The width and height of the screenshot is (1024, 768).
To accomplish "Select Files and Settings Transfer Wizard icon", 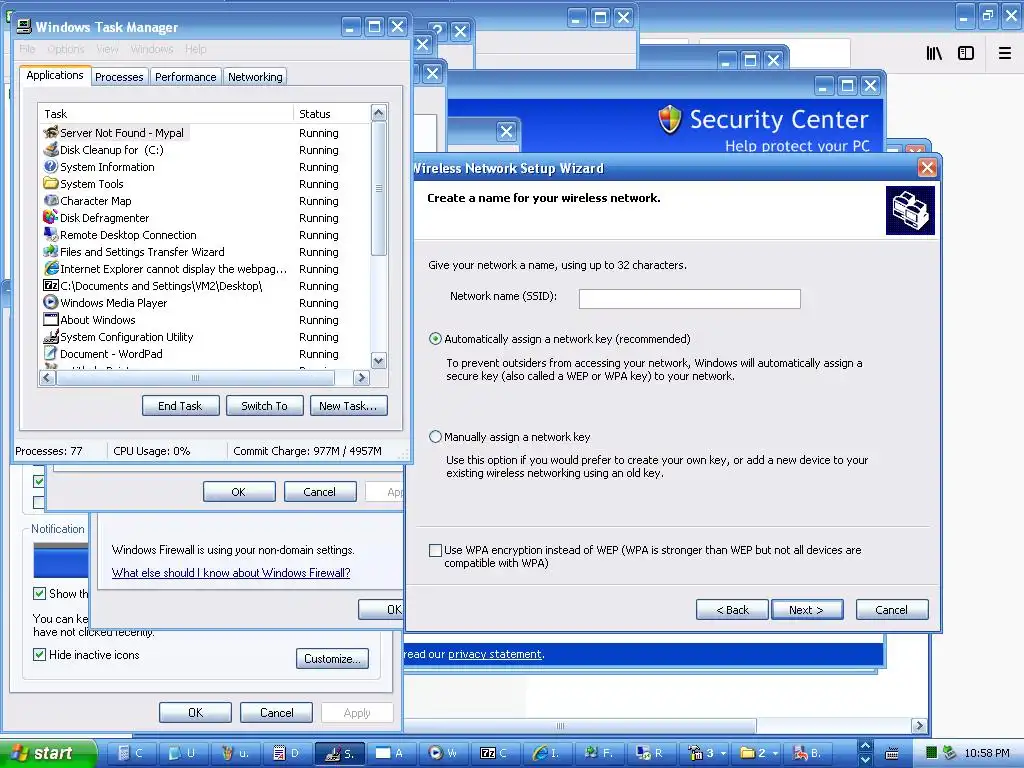I will click(51, 251).
